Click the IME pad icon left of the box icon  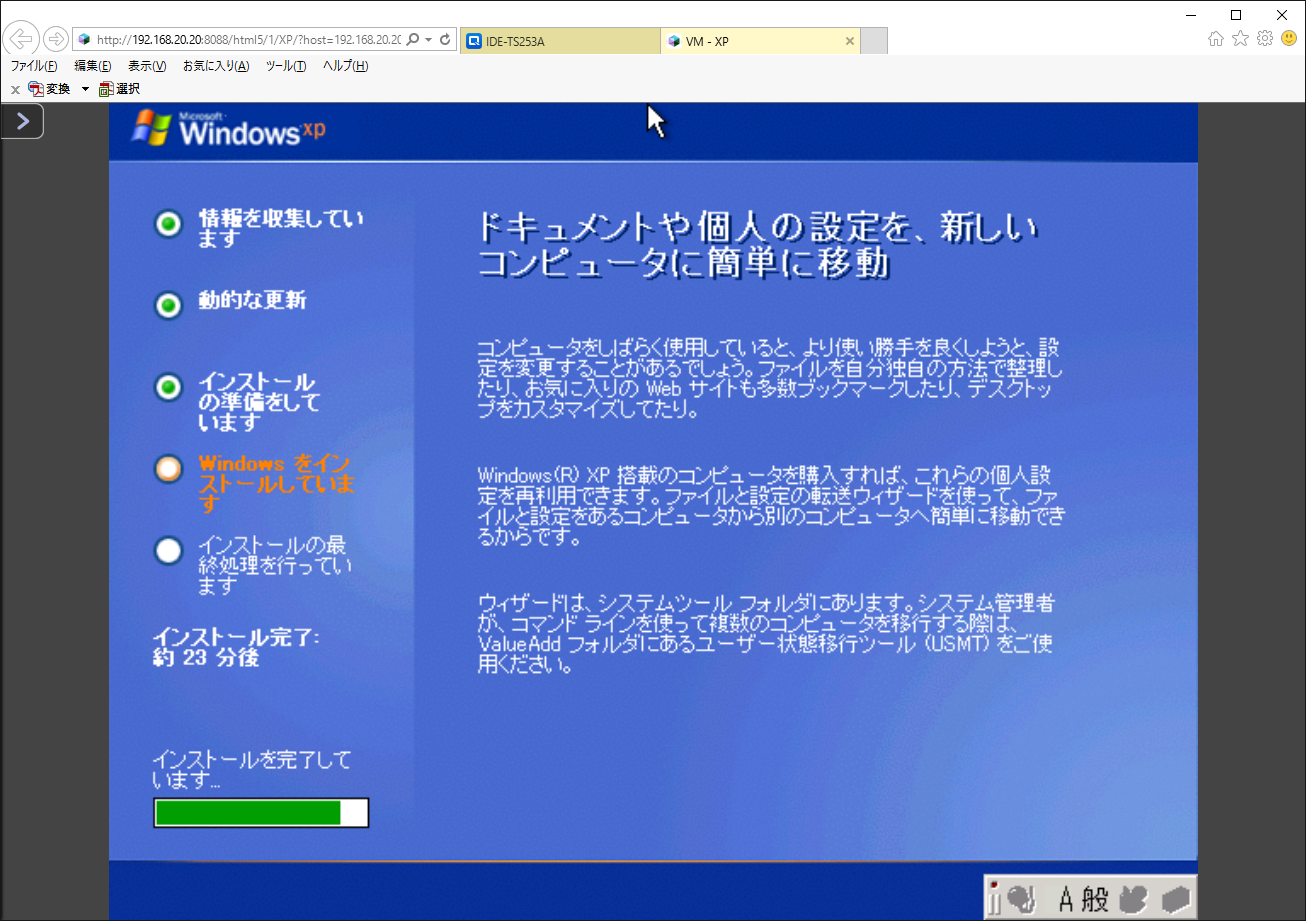(1132, 900)
